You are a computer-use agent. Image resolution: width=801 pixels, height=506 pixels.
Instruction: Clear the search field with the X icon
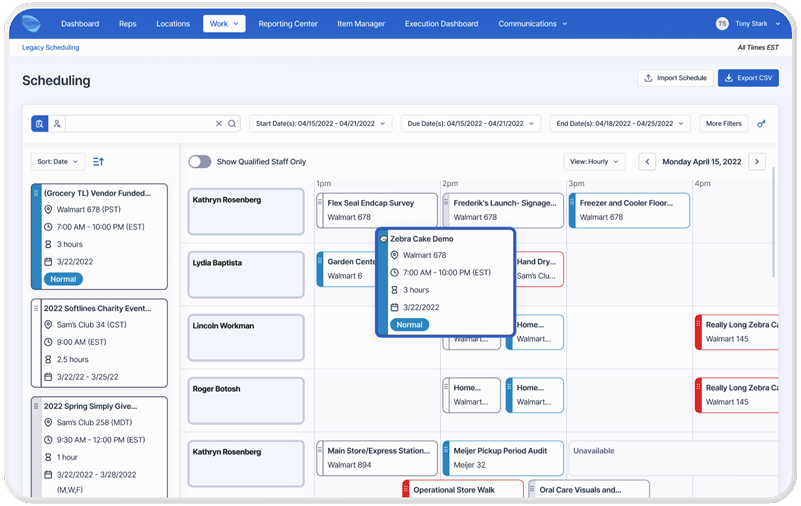tap(219, 124)
